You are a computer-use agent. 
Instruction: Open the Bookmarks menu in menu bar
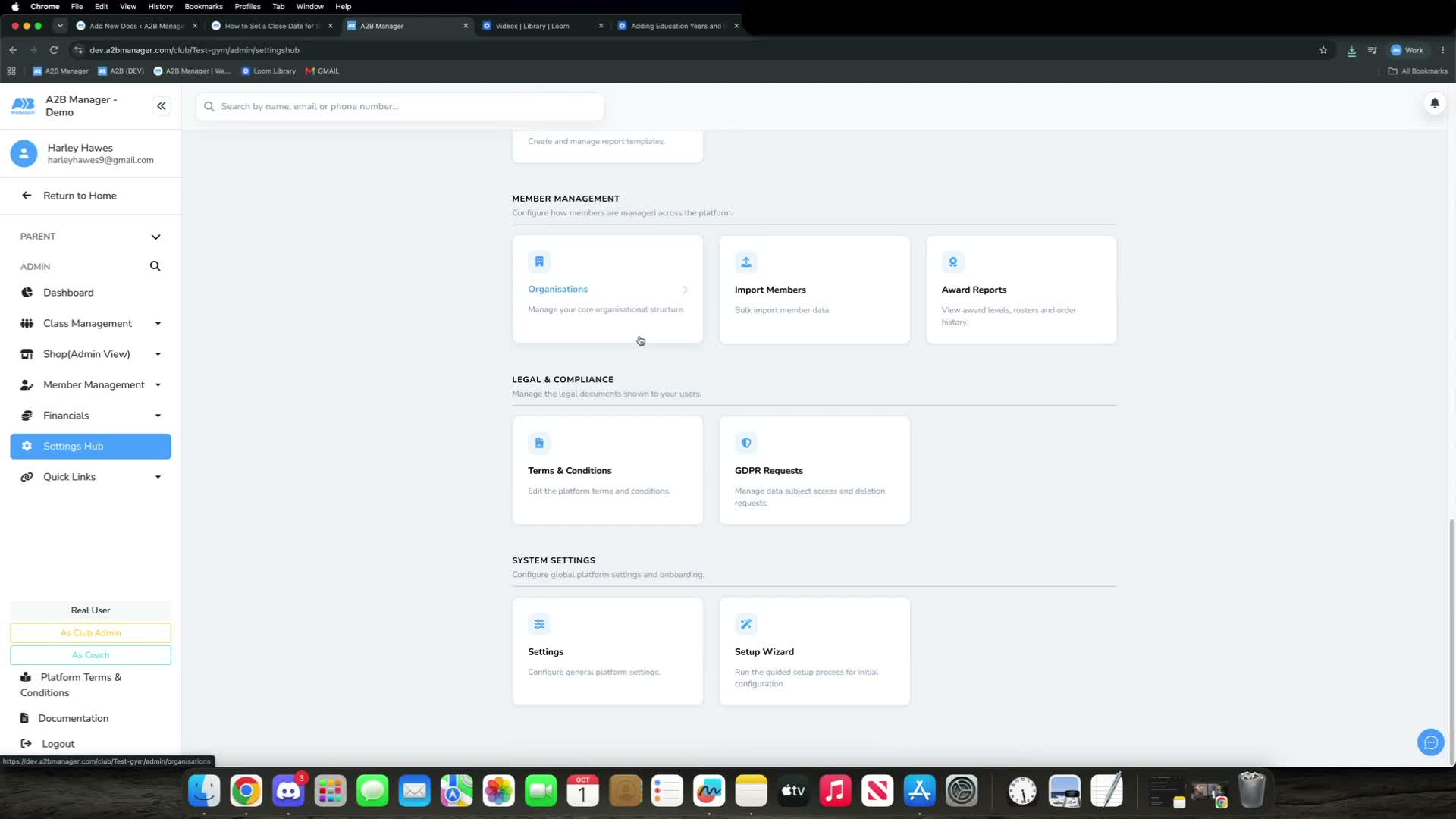coord(203,6)
